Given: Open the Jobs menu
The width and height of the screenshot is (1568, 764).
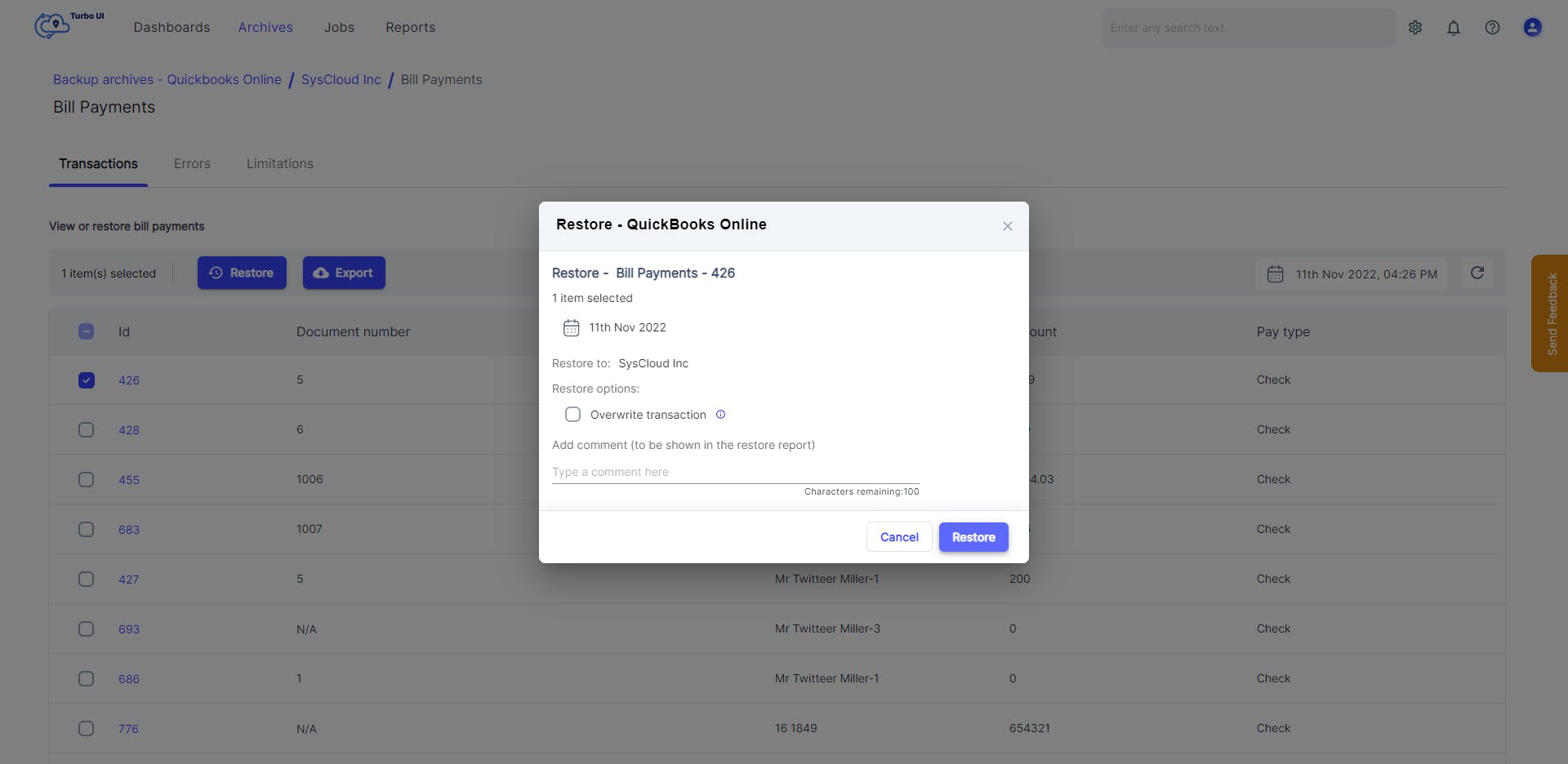Looking at the screenshot, I should coord(339,28).
